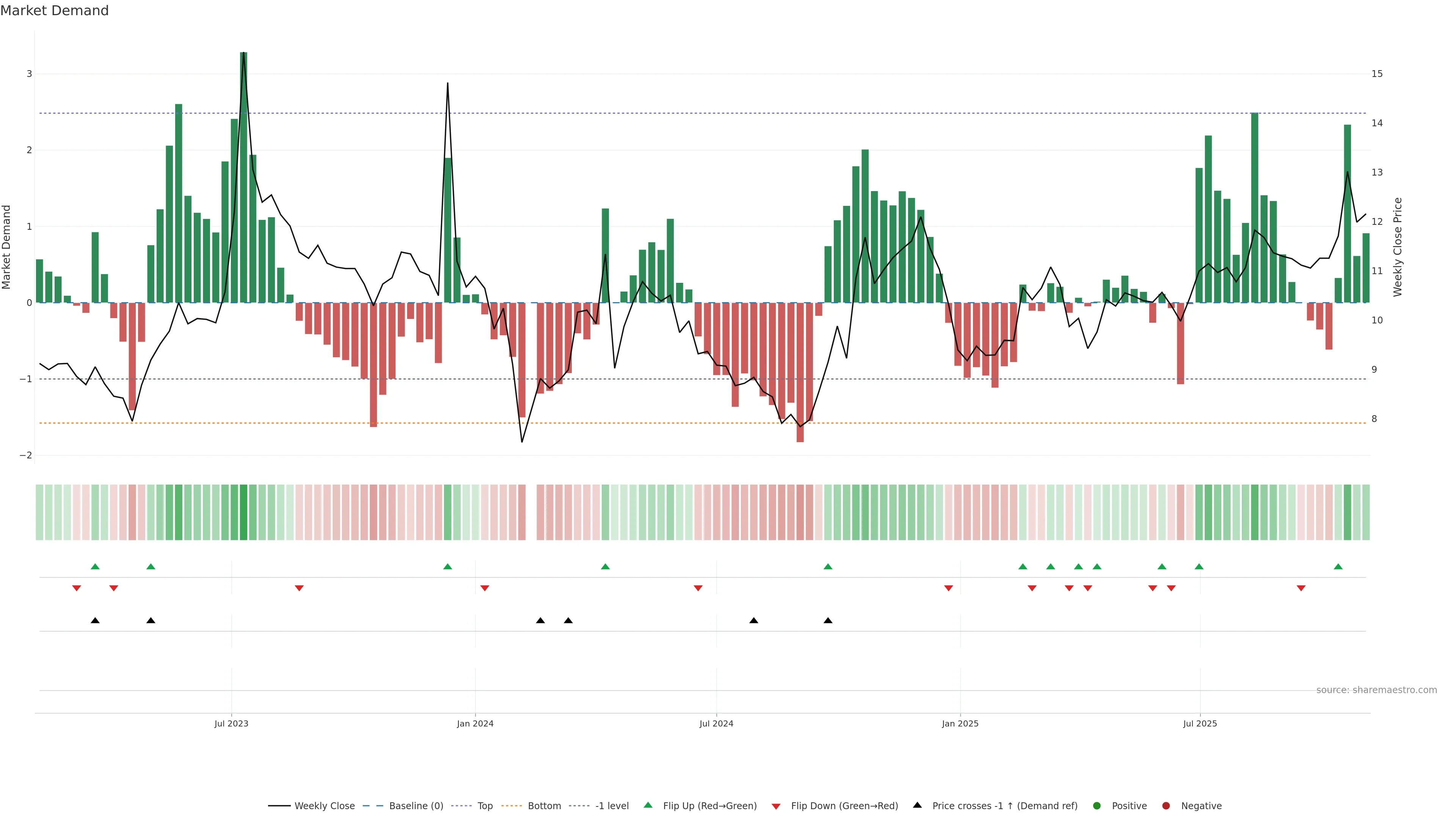Hide the Top dotted line via legend
Screen dimensions: 1456x819
(485, 805)
